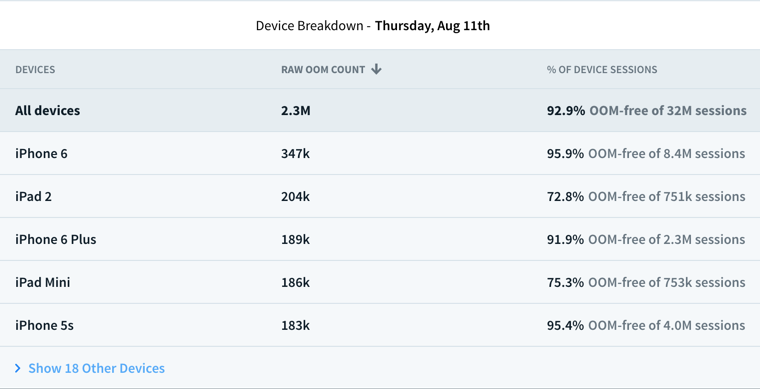This screenshot has width=760, height=389.
Task: Click the 183k count for iPhone 5s
Action: click(295, 325)
